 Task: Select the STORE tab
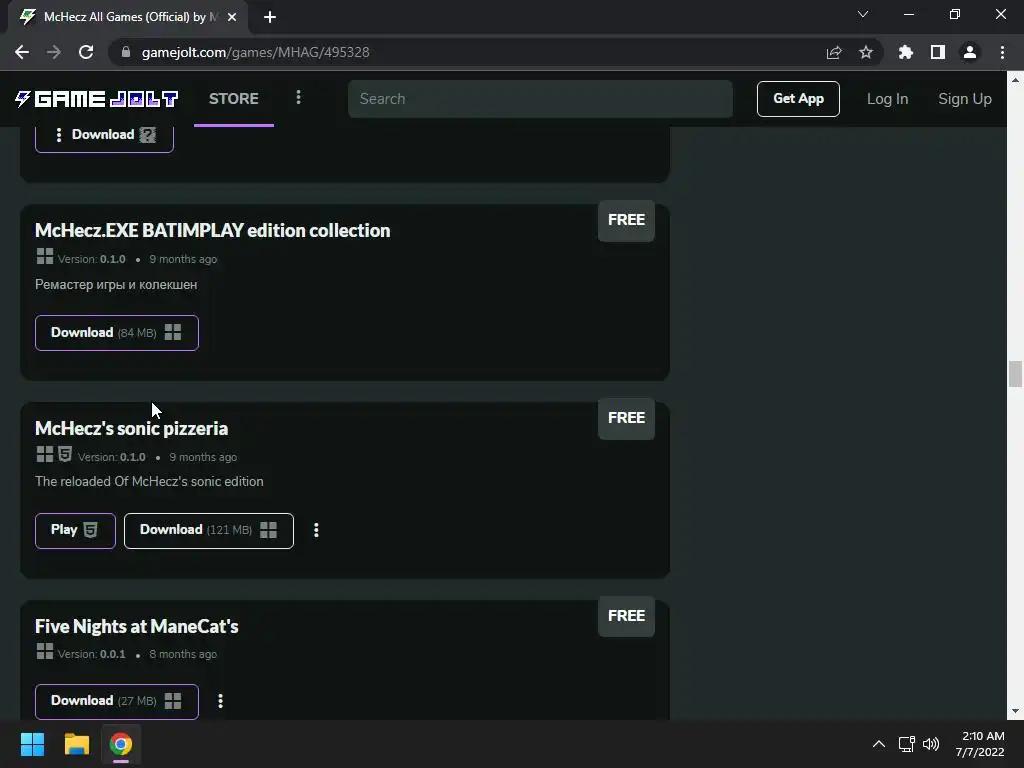[x=234, y=99]
